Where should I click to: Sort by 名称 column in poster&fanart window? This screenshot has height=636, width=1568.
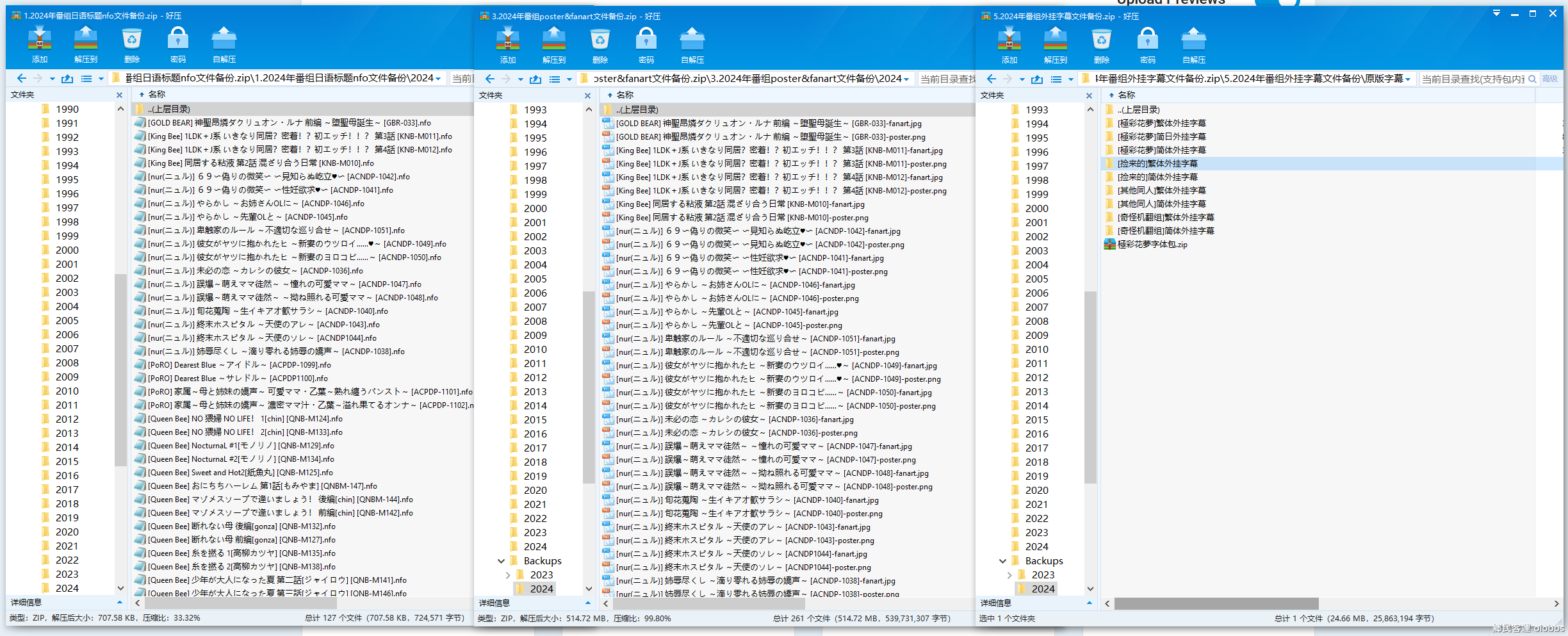pyautogui.click(x=625, y=95)
